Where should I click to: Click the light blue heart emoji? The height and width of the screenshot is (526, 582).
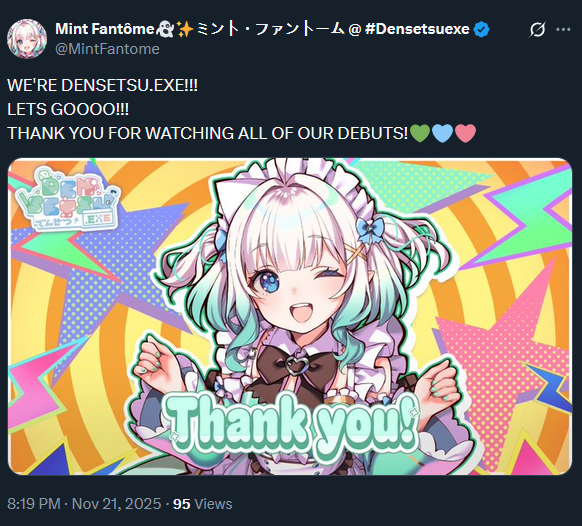pyautogui.click(x=442, y=133)
